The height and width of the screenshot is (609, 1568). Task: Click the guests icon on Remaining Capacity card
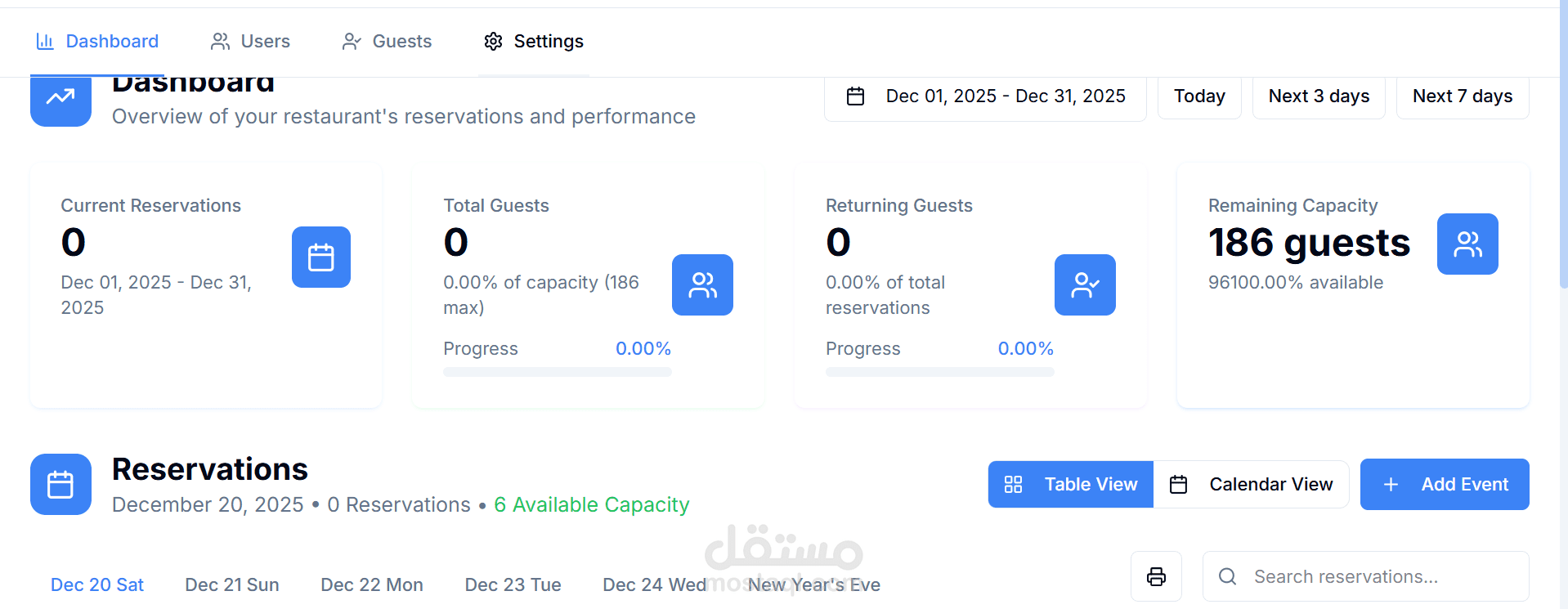pyautogui.click(x=1467, y=244)
